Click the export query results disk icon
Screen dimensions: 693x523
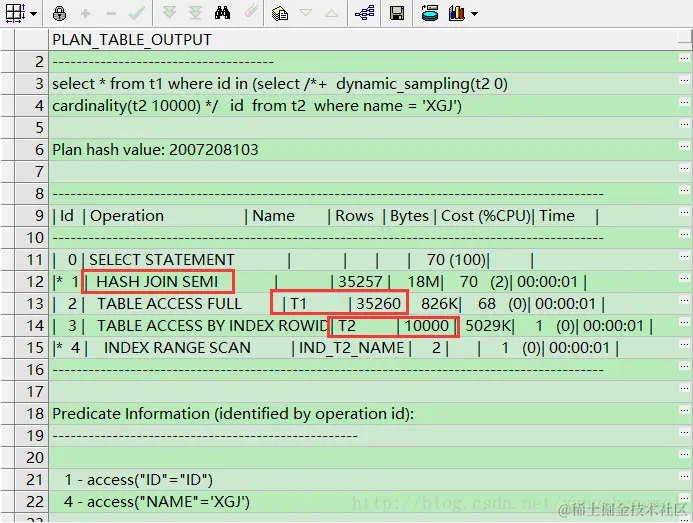coord(430,13)
